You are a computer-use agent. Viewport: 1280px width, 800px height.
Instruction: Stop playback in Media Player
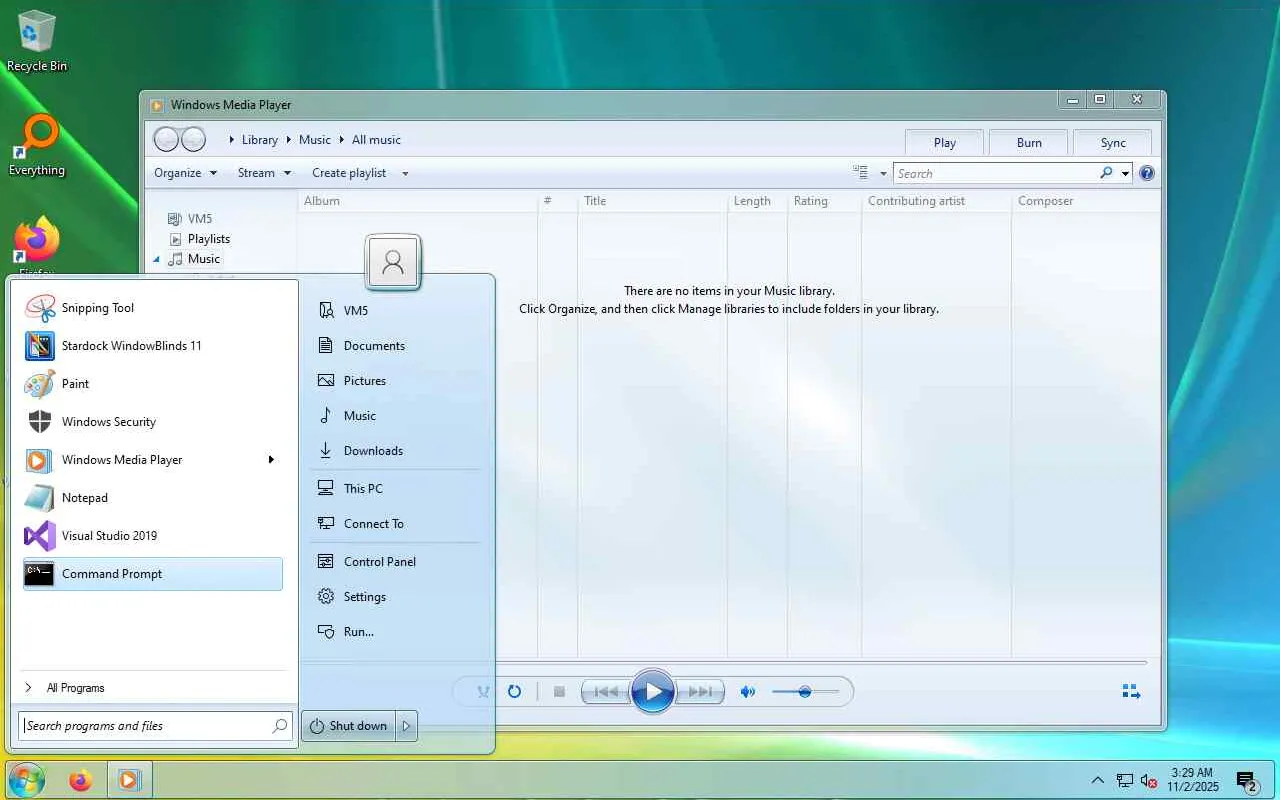560,691
